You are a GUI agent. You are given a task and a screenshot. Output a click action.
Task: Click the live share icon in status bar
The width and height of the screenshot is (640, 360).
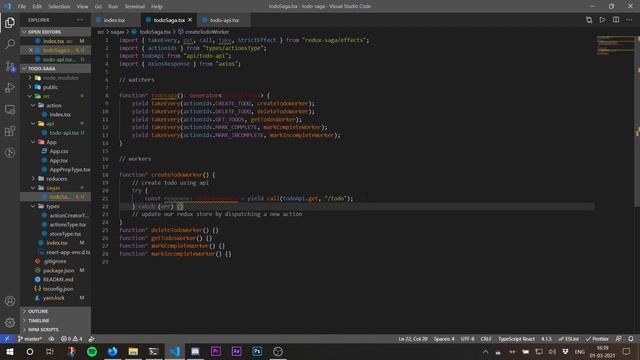tap(91, 339)
